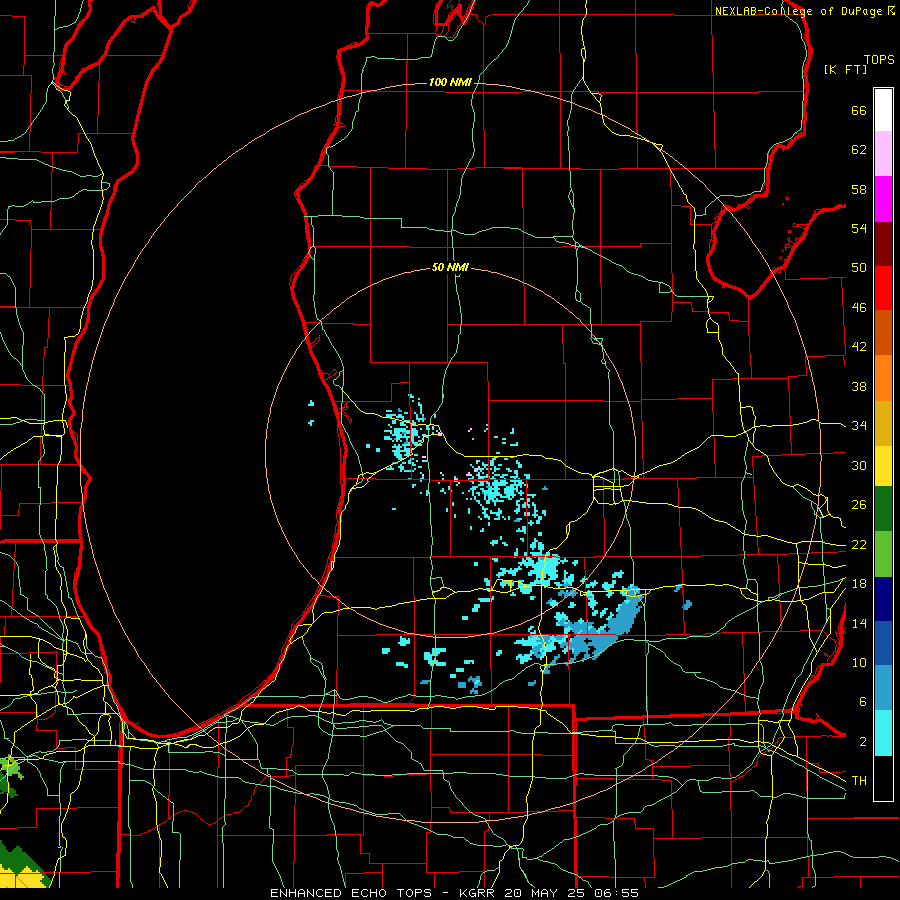
Task: Click the black threshold legend swatch
Action: point(883,778)
